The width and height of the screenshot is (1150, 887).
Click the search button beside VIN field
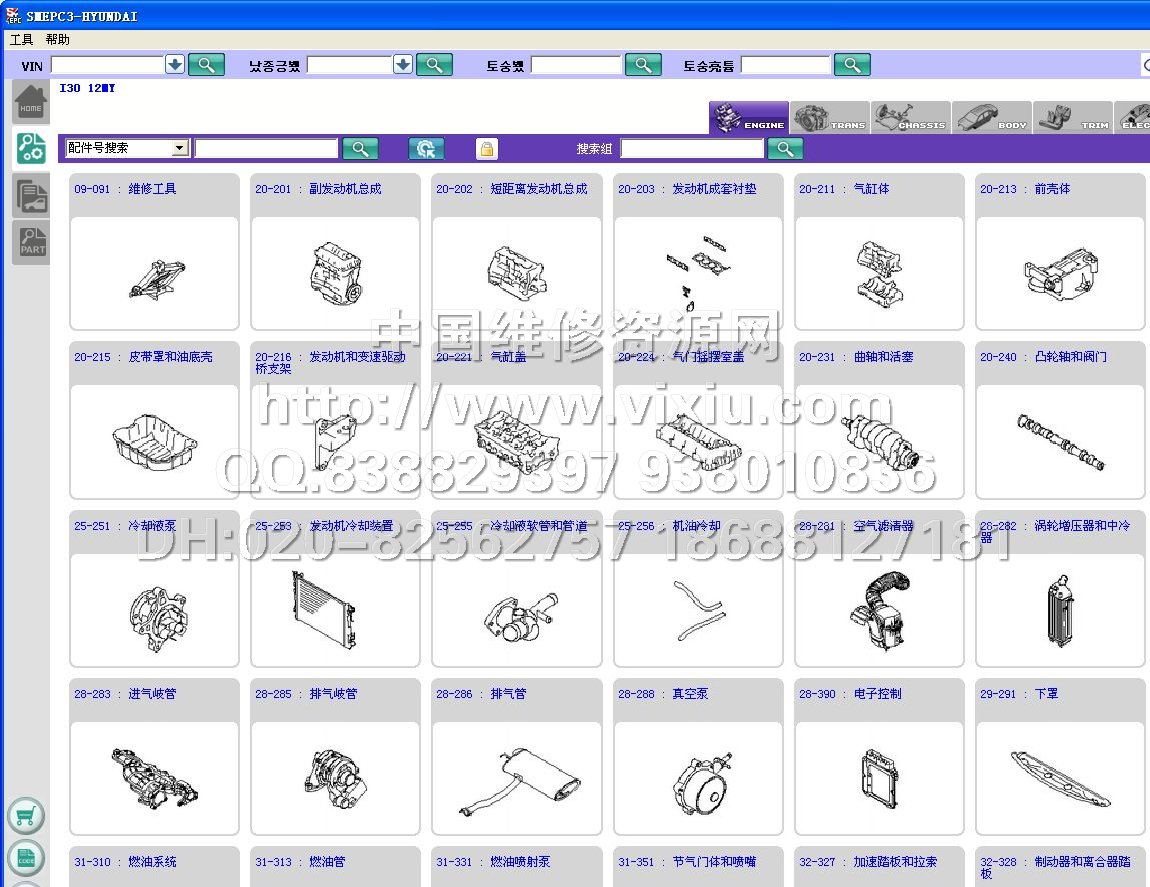pyautogui.click(x=206, y=65)
